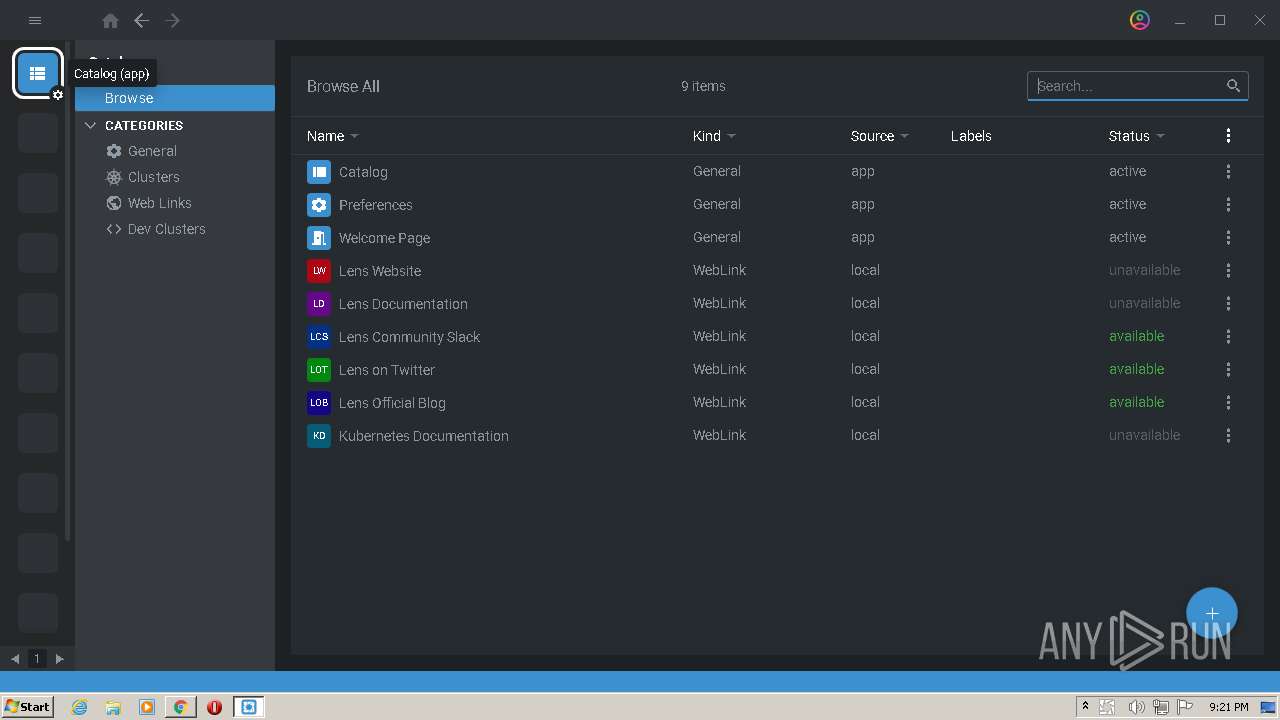
Task: Click the Catalog row icon
Action: 319,172
